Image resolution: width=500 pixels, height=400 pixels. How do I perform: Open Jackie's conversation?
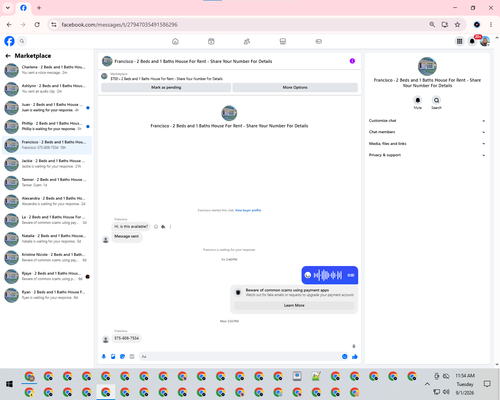pyautogui.click(x=47, y=164)
